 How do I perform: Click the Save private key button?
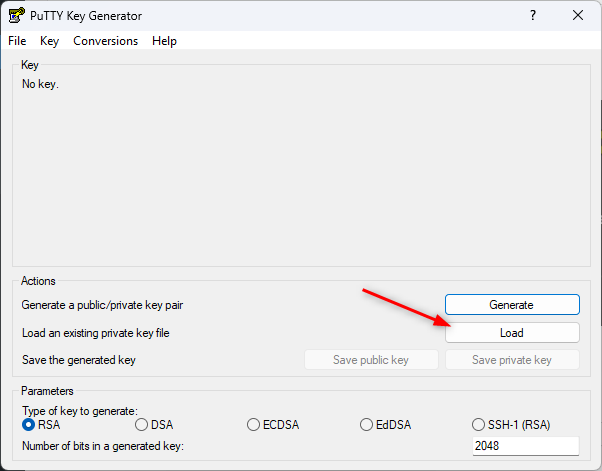click(512, 360)
